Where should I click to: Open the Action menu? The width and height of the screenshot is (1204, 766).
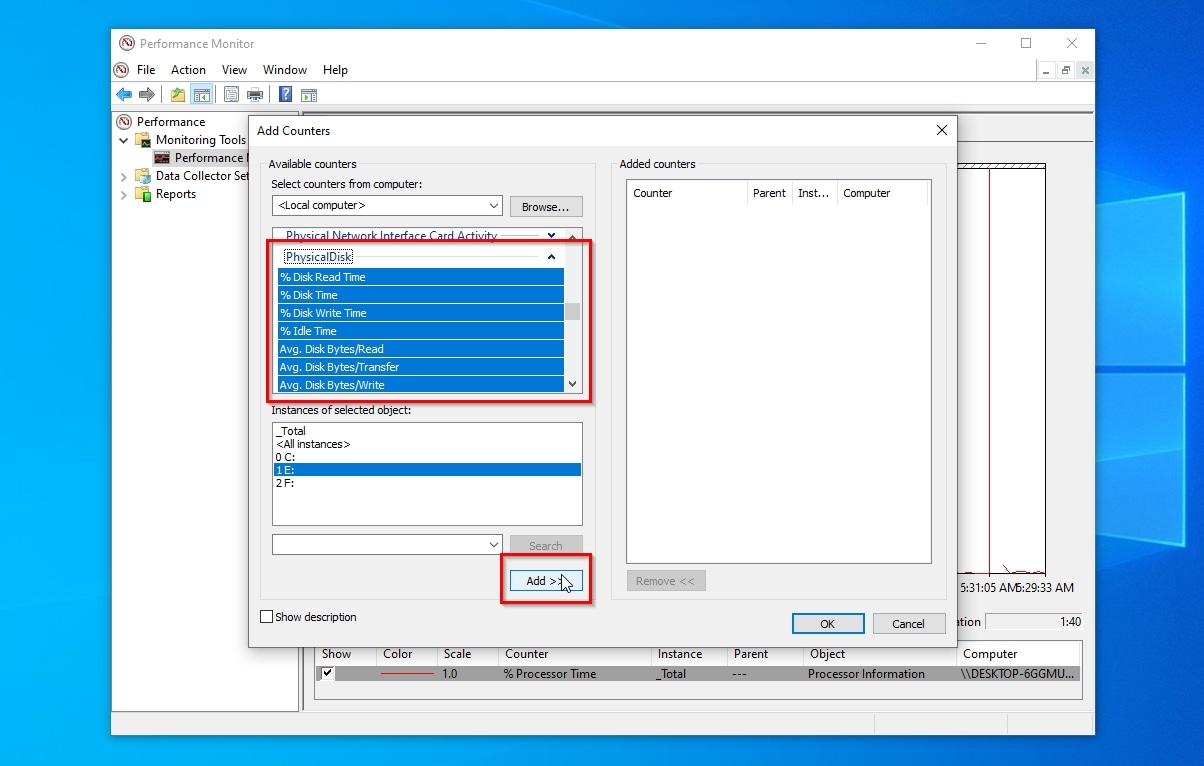pos(188,70)
